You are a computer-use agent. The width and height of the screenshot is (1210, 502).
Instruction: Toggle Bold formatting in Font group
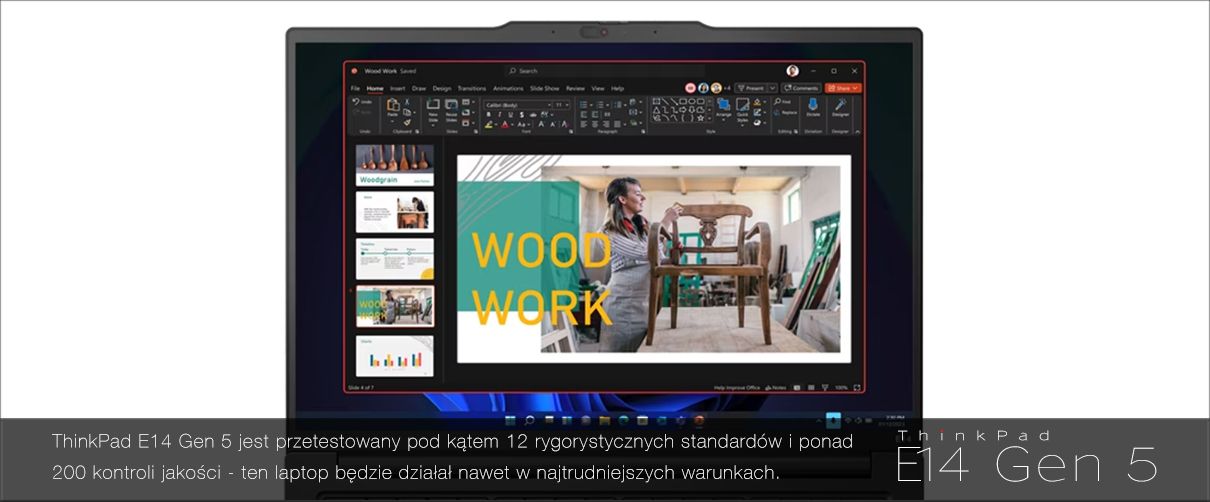tap(488, 114)
